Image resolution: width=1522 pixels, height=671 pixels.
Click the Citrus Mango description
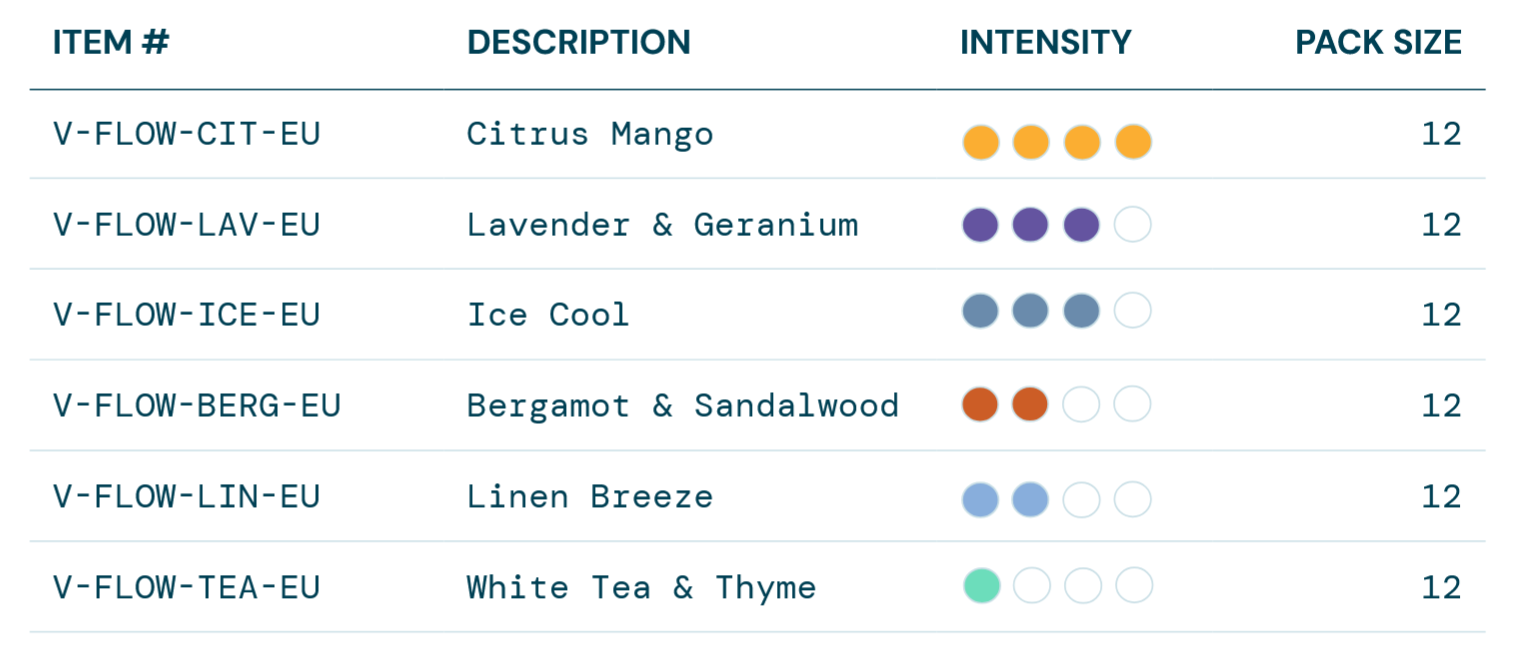(x=590, y=134)
